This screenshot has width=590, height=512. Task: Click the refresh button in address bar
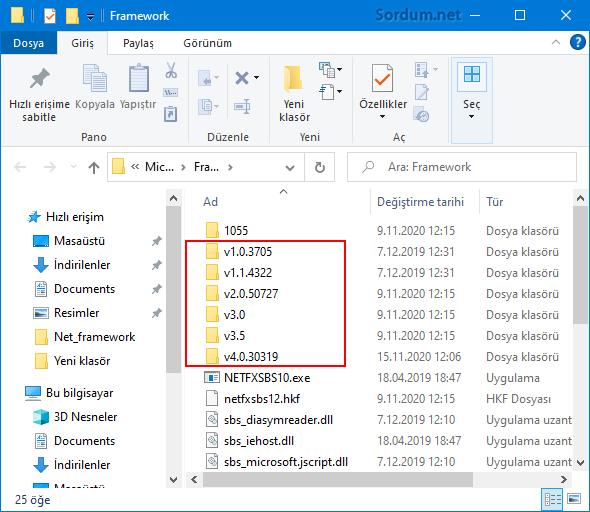click(x=320, y=167)
